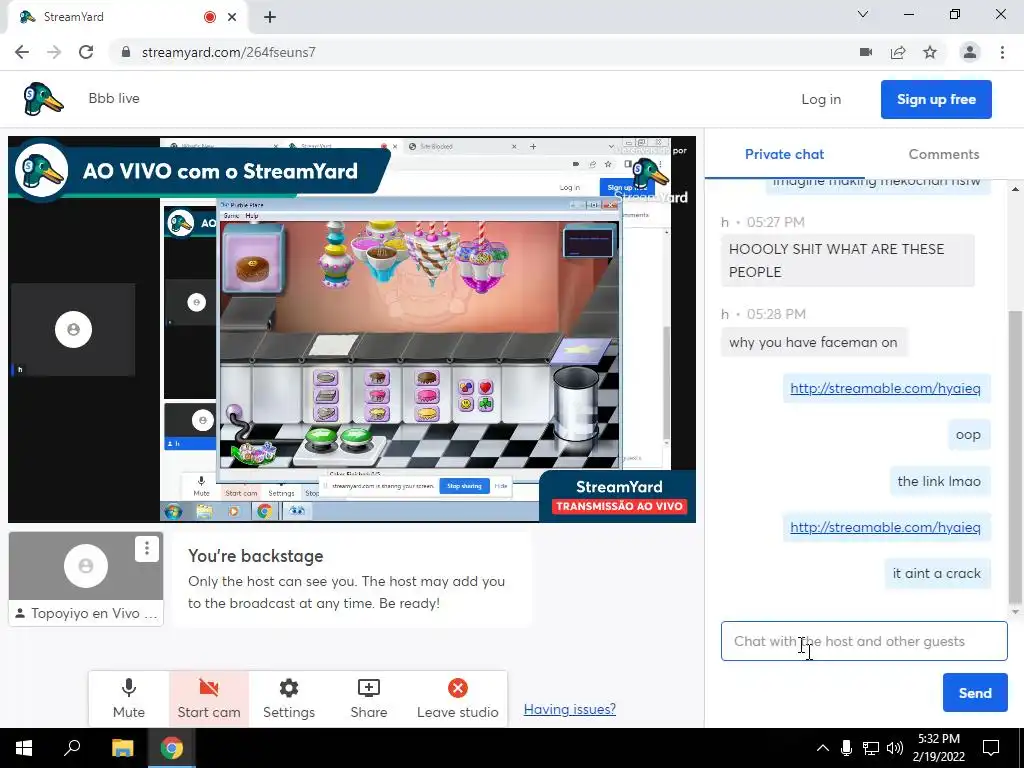The image size is (1024, 768).
Task: Go back with the browser back arrow
Action: (22, 52)
